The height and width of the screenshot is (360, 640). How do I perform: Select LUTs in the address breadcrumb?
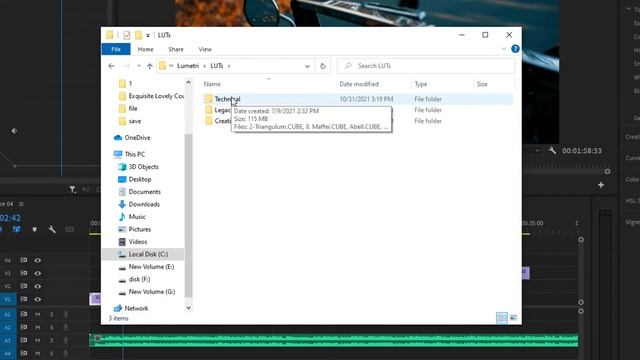[x=217, y=66]
